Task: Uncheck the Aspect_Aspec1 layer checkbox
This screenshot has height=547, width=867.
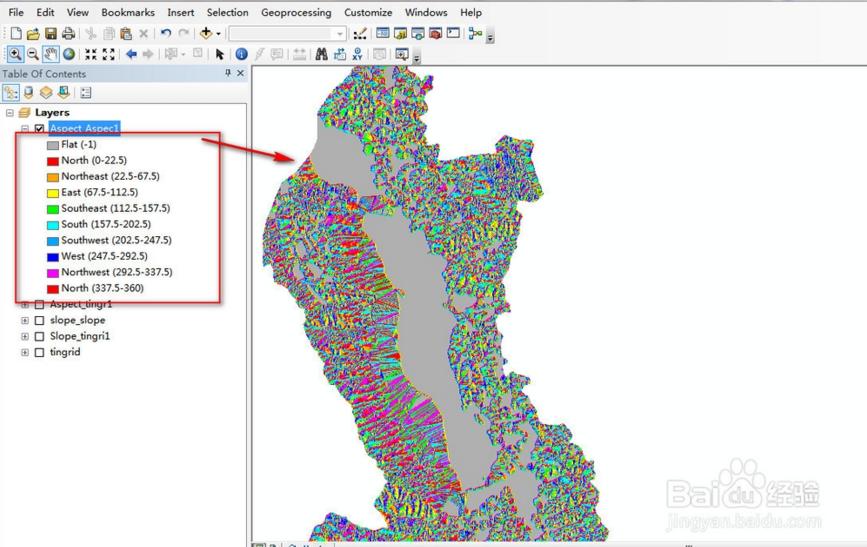Action: click(x=39, y=128)
